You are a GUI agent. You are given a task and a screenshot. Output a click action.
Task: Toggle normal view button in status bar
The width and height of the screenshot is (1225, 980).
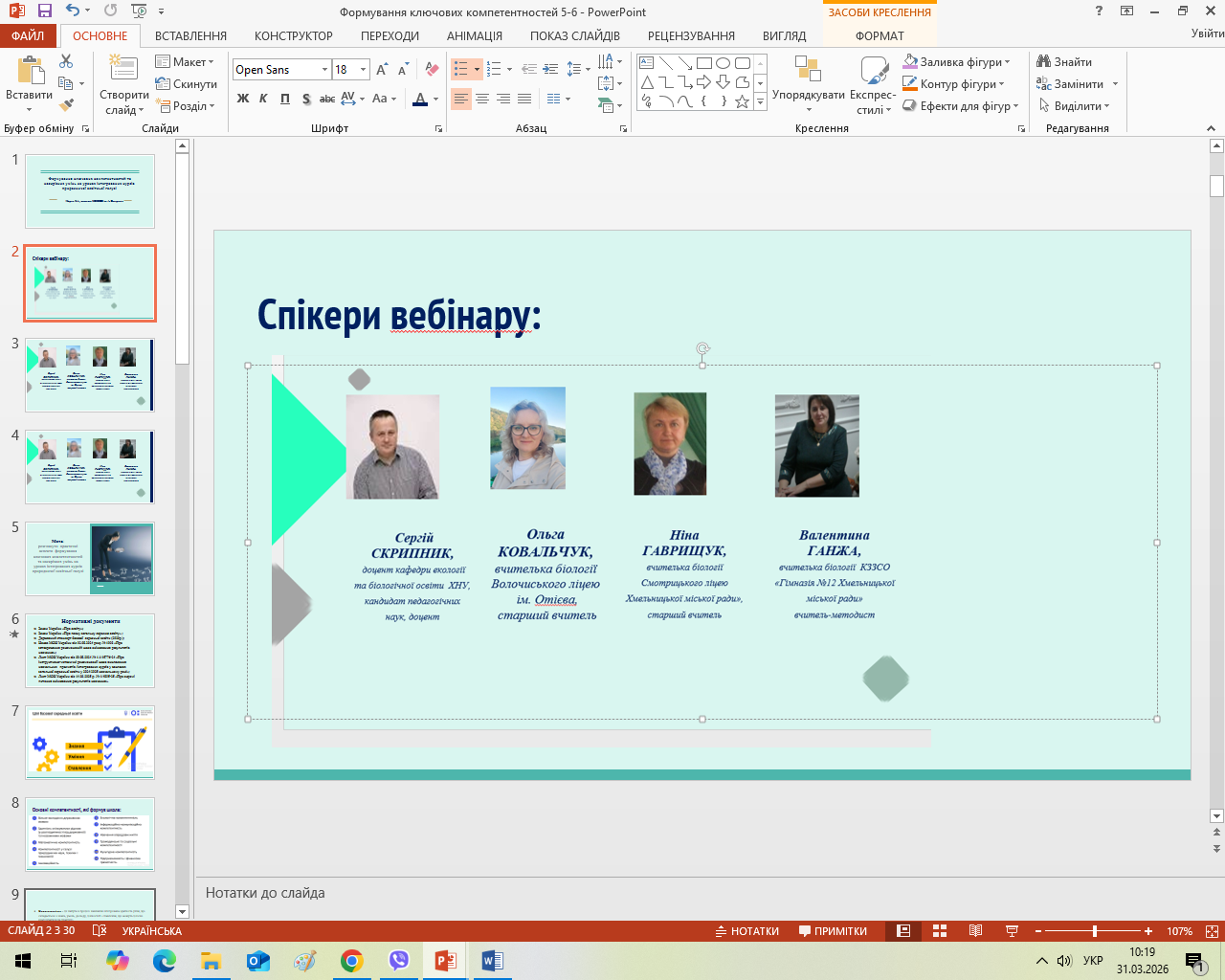click(903, 931)
